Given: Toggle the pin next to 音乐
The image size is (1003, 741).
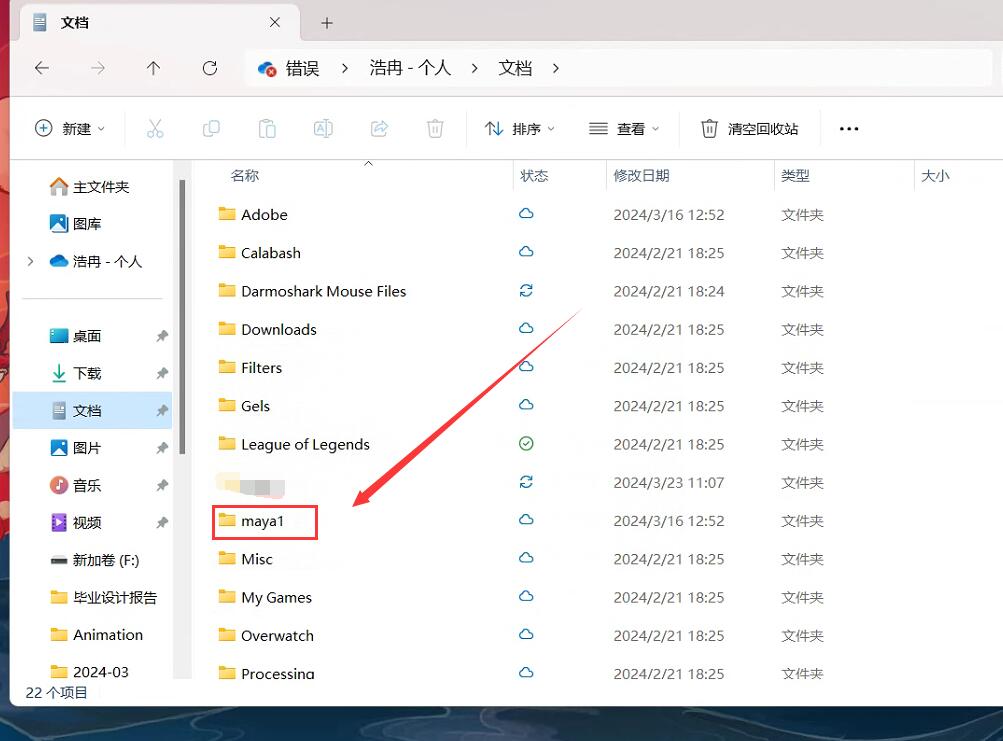Looking at the screenshot, I should [x=162, y=486].
